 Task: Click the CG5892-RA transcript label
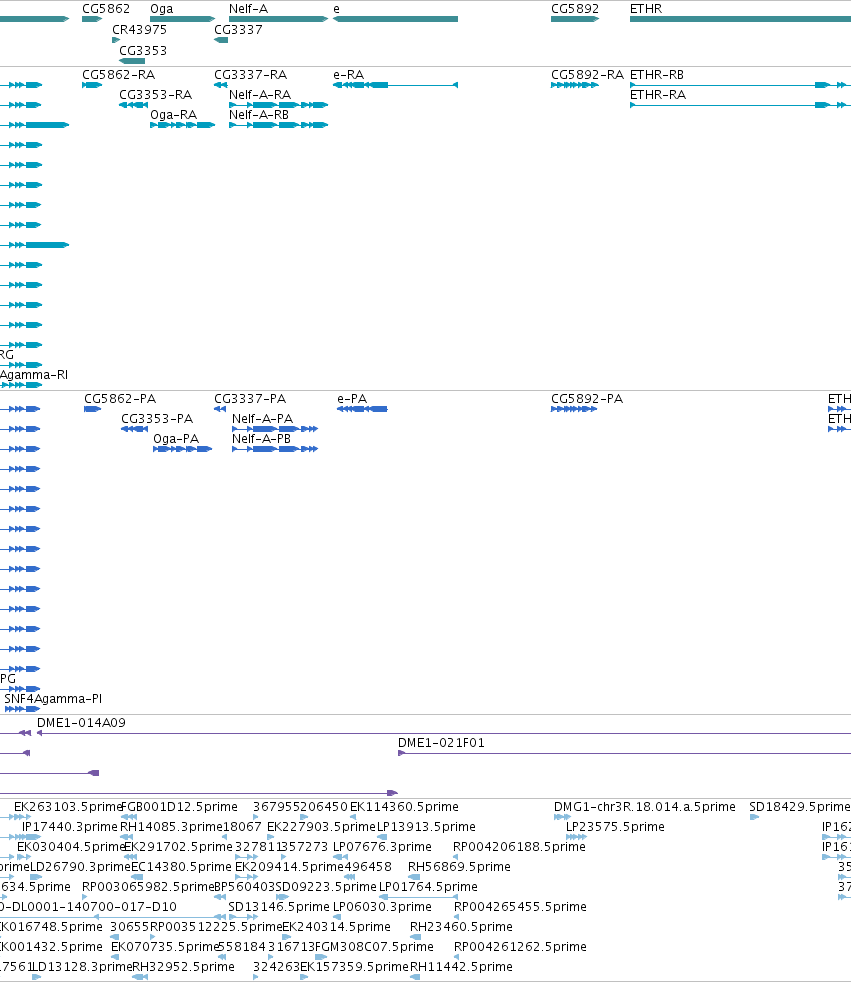pyautogui.click(x=587, y=75)
